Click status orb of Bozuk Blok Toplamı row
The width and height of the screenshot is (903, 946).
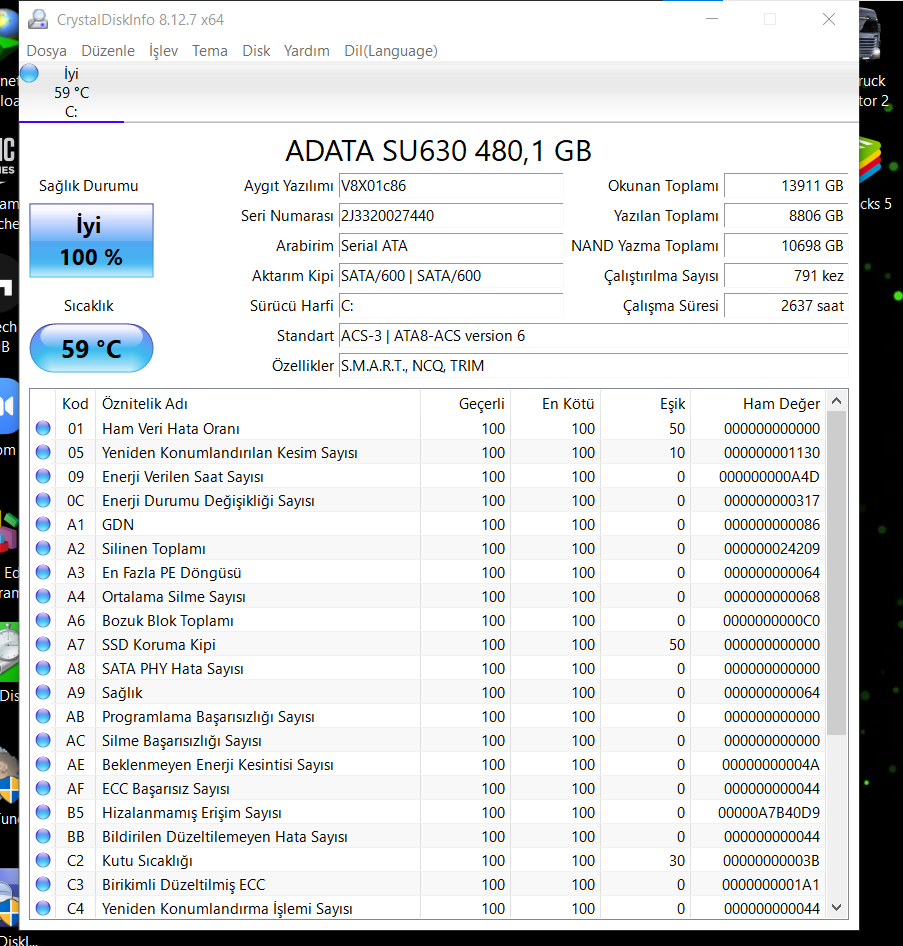(x=43, y=621)
